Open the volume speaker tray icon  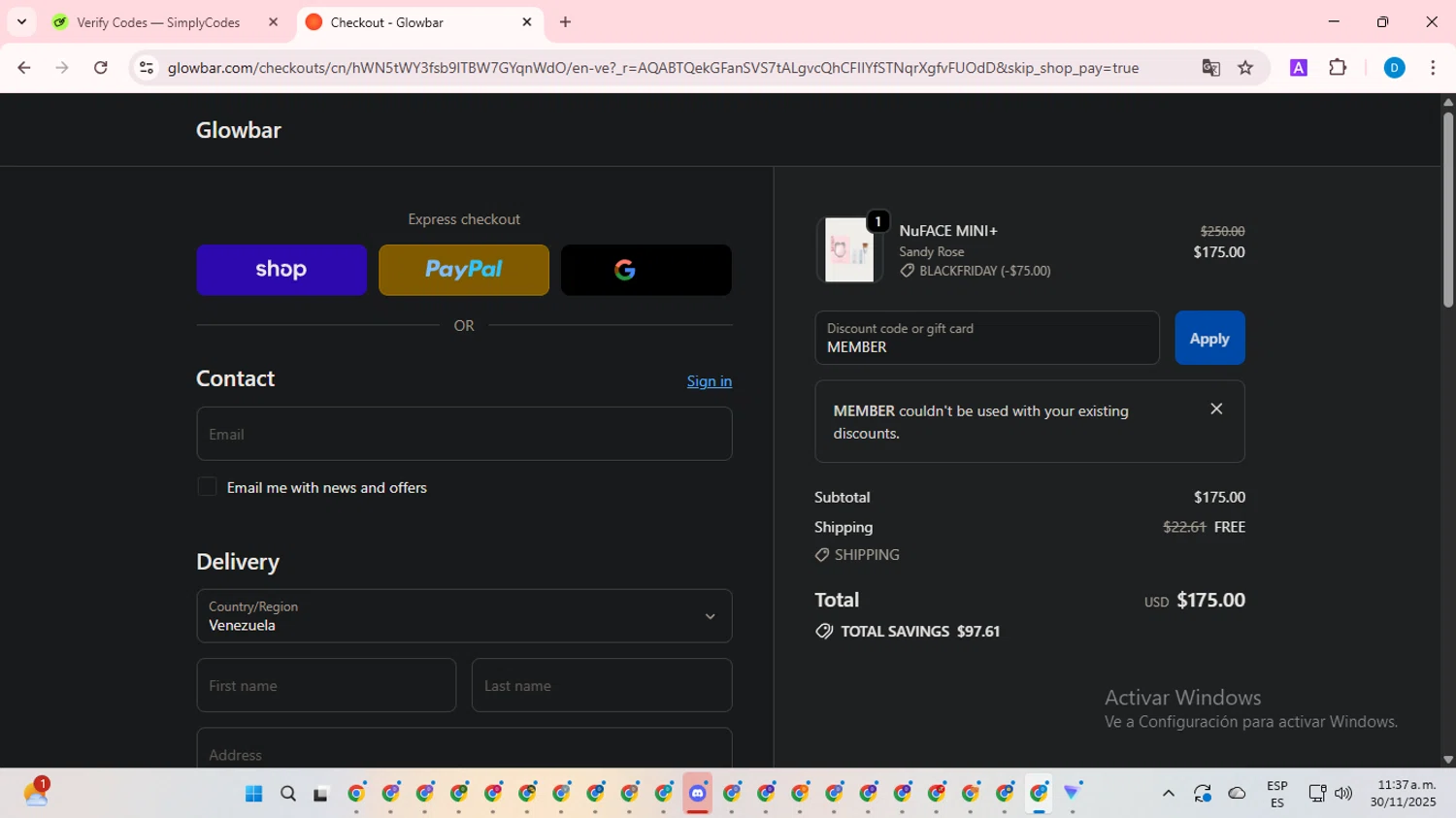click(1343, 794)
